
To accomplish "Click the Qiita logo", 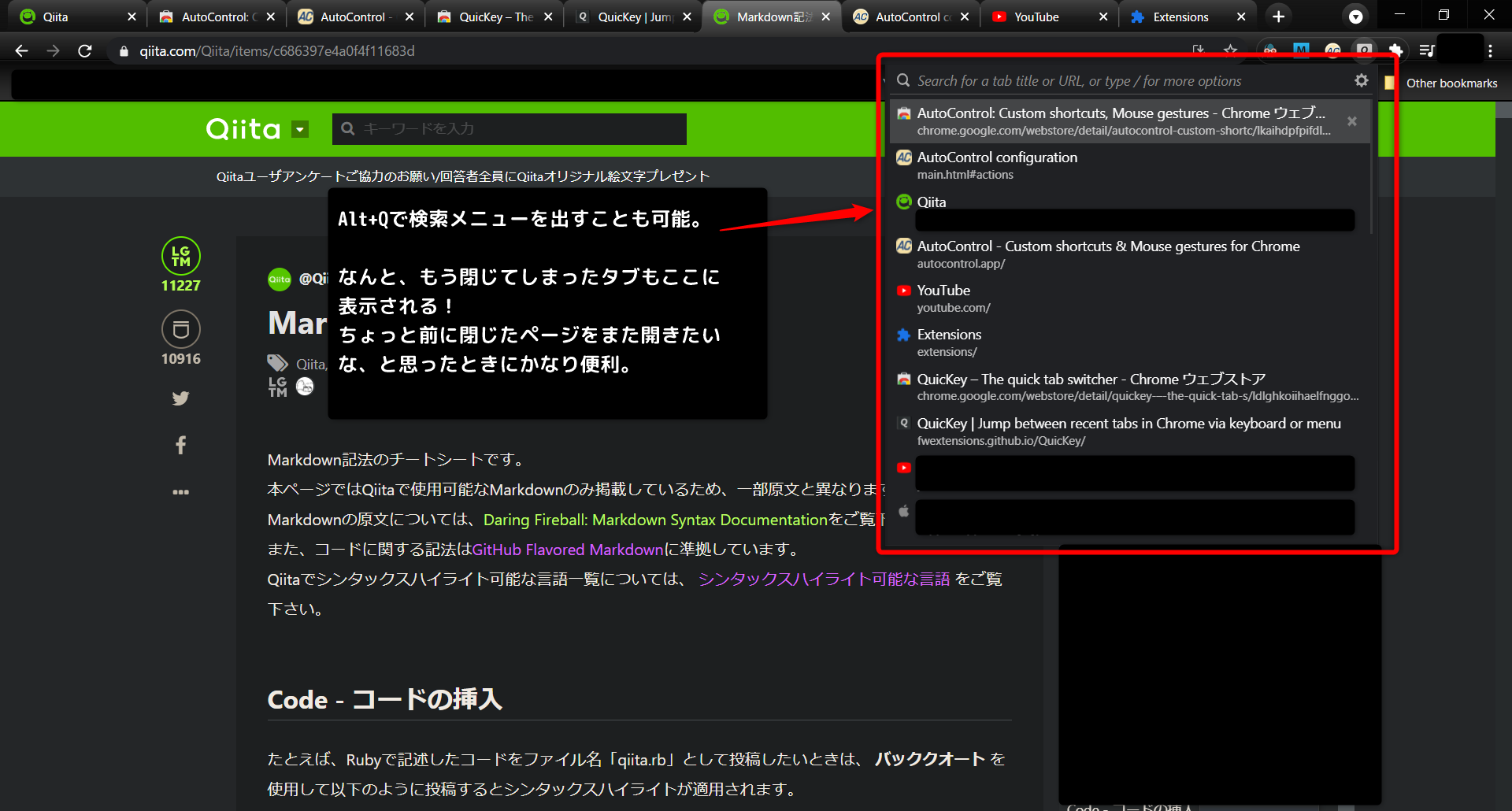I will [243, 128].
